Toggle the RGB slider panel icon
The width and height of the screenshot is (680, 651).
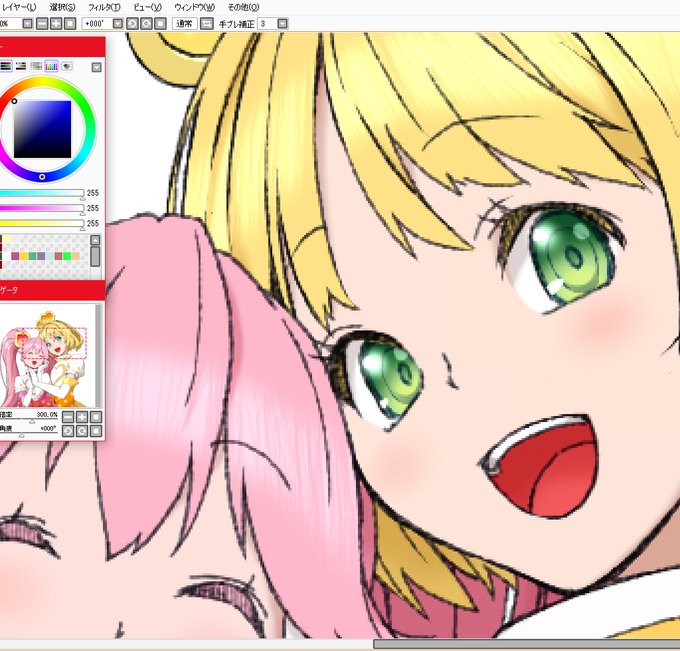point(6,66)
